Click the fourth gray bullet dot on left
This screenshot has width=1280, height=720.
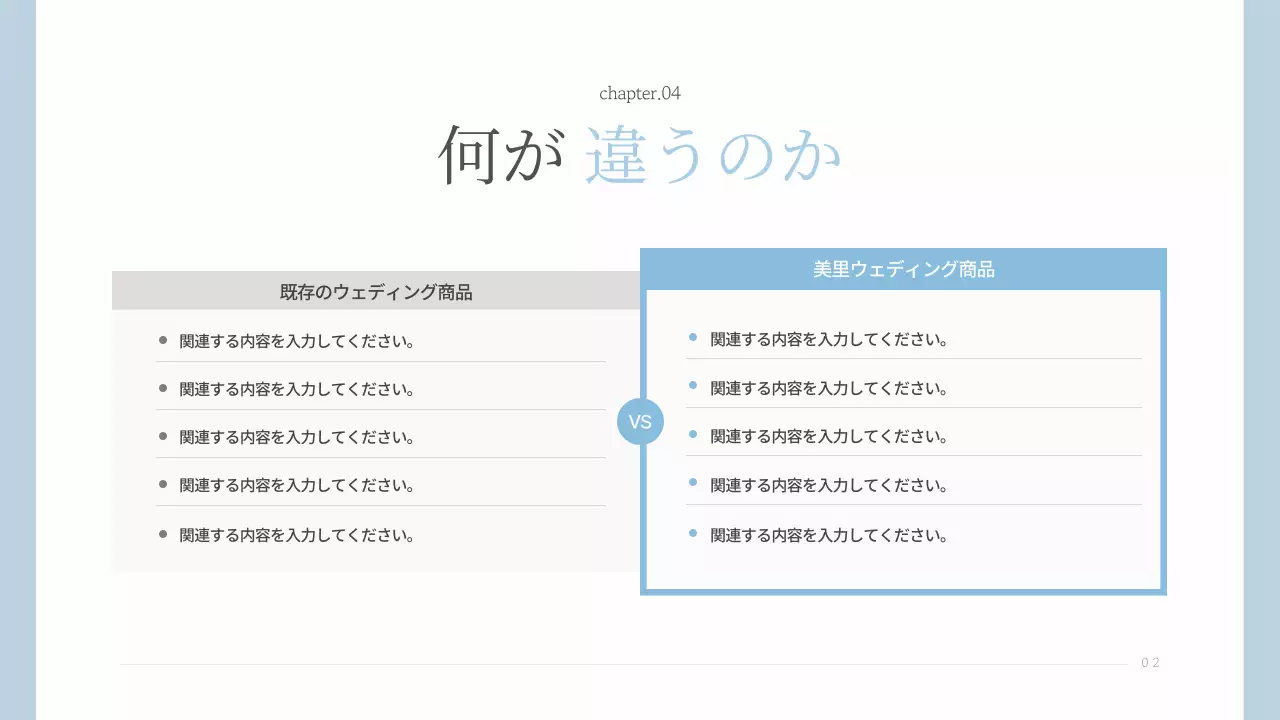click(x=162, y=484)
